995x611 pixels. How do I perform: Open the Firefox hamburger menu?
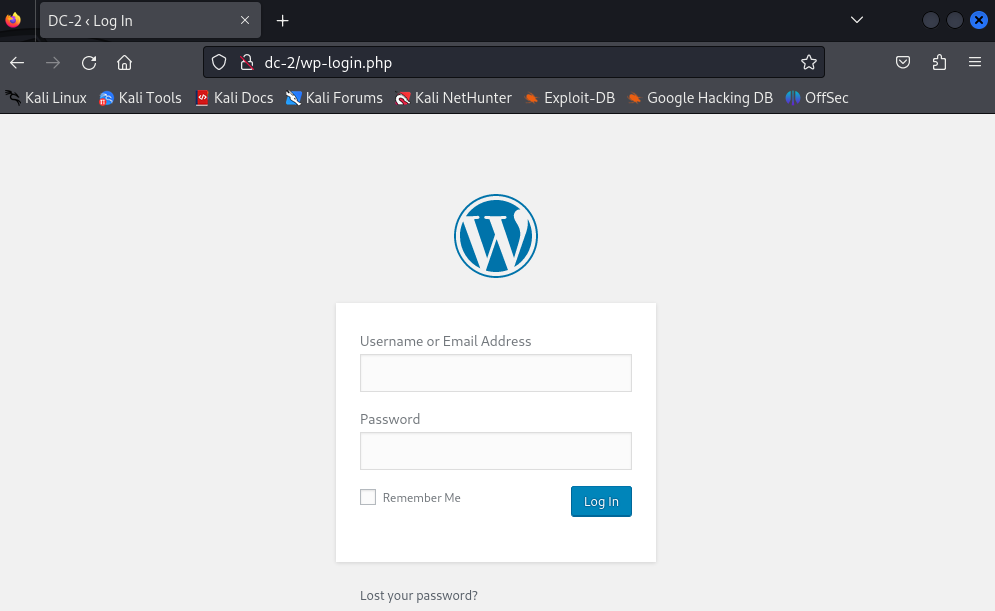975,62
